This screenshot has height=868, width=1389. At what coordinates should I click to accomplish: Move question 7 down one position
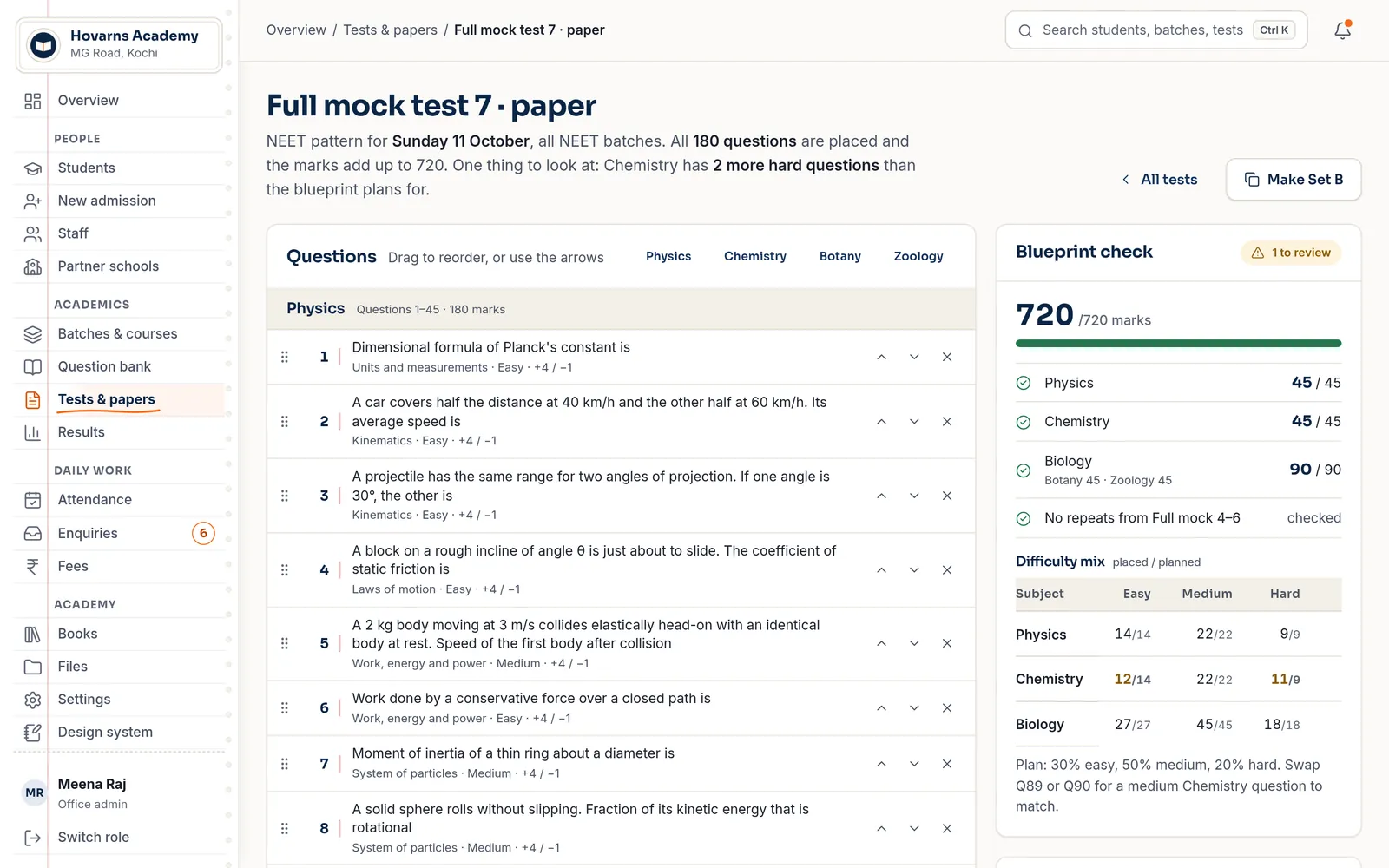tap(914, 764)
